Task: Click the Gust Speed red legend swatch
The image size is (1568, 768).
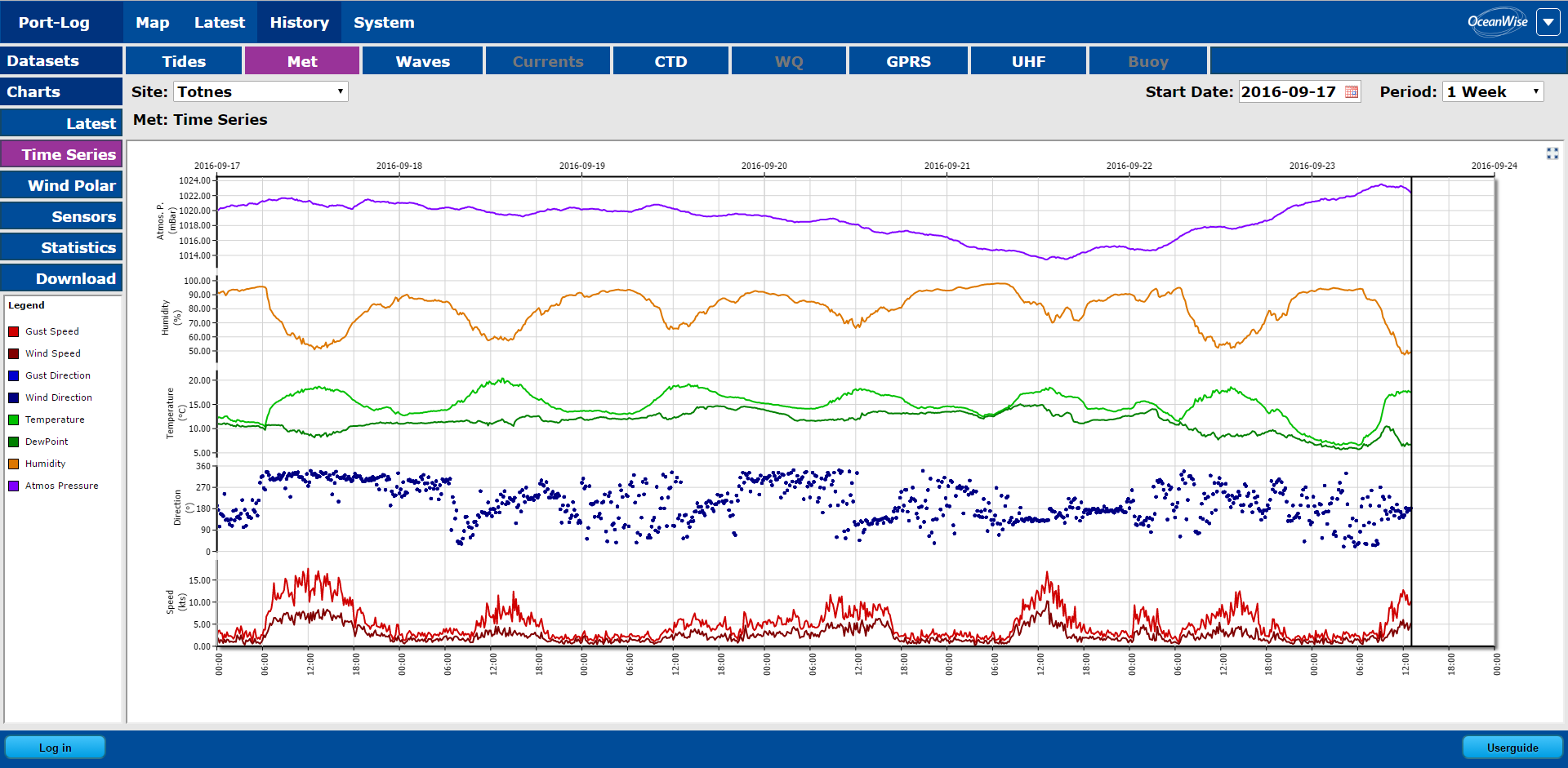Action: (14, 331)
